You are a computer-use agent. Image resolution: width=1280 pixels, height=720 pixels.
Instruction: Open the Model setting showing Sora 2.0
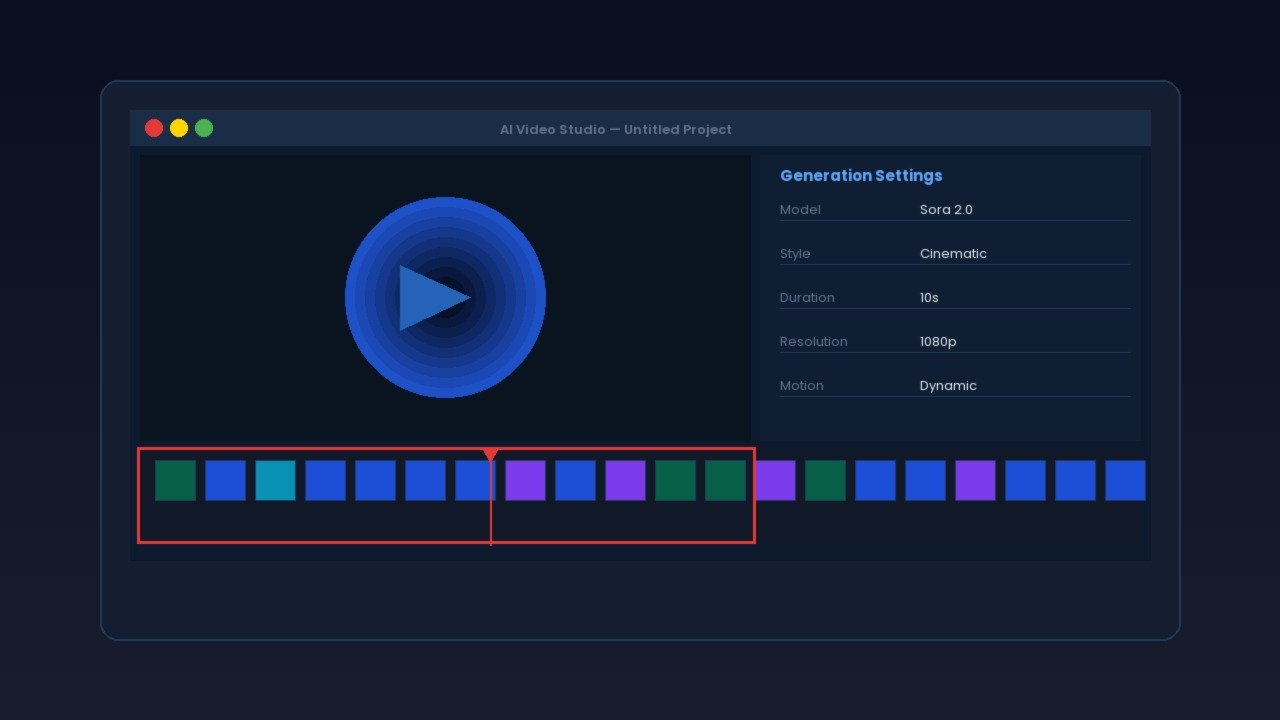(946, 209)
